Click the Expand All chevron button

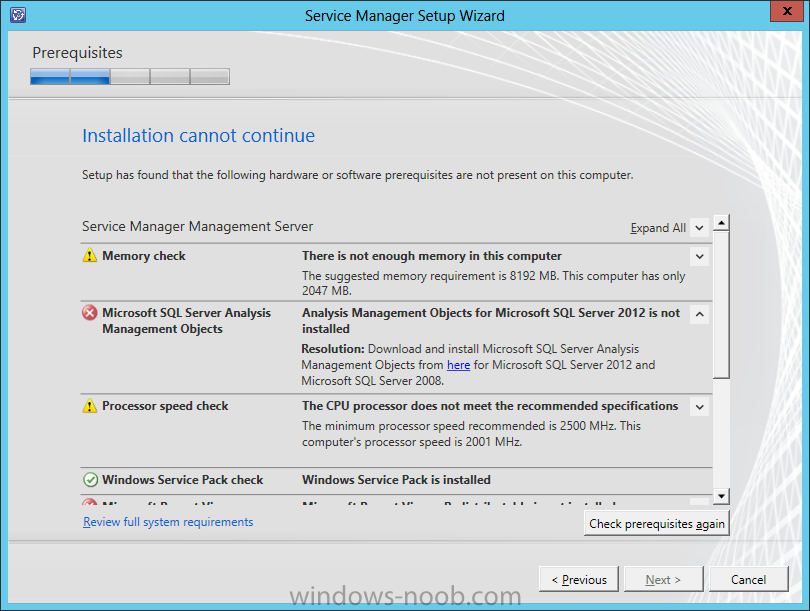tap(699, 228)
